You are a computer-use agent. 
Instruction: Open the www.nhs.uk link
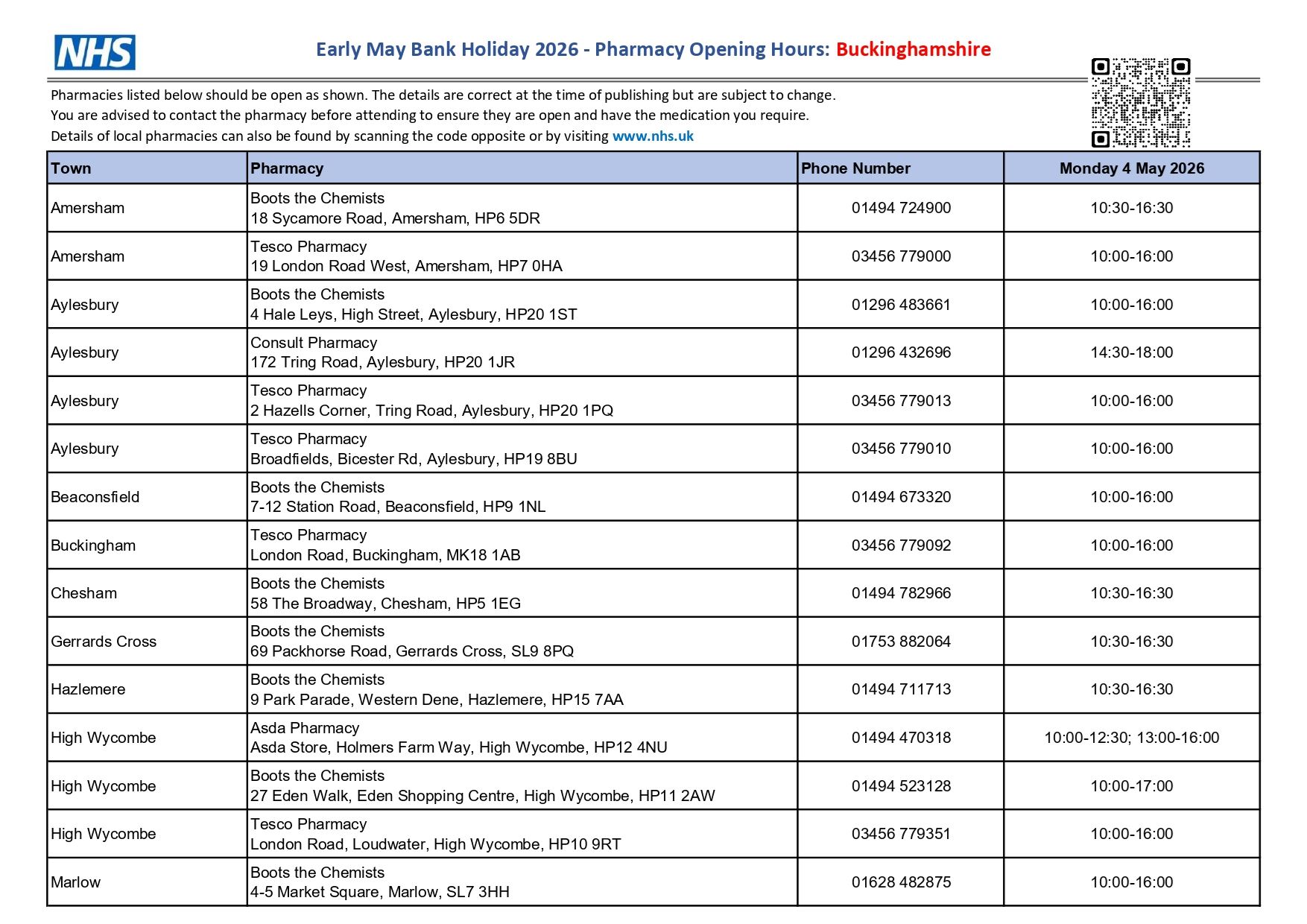pyautogui.click(x=653, y=136)
